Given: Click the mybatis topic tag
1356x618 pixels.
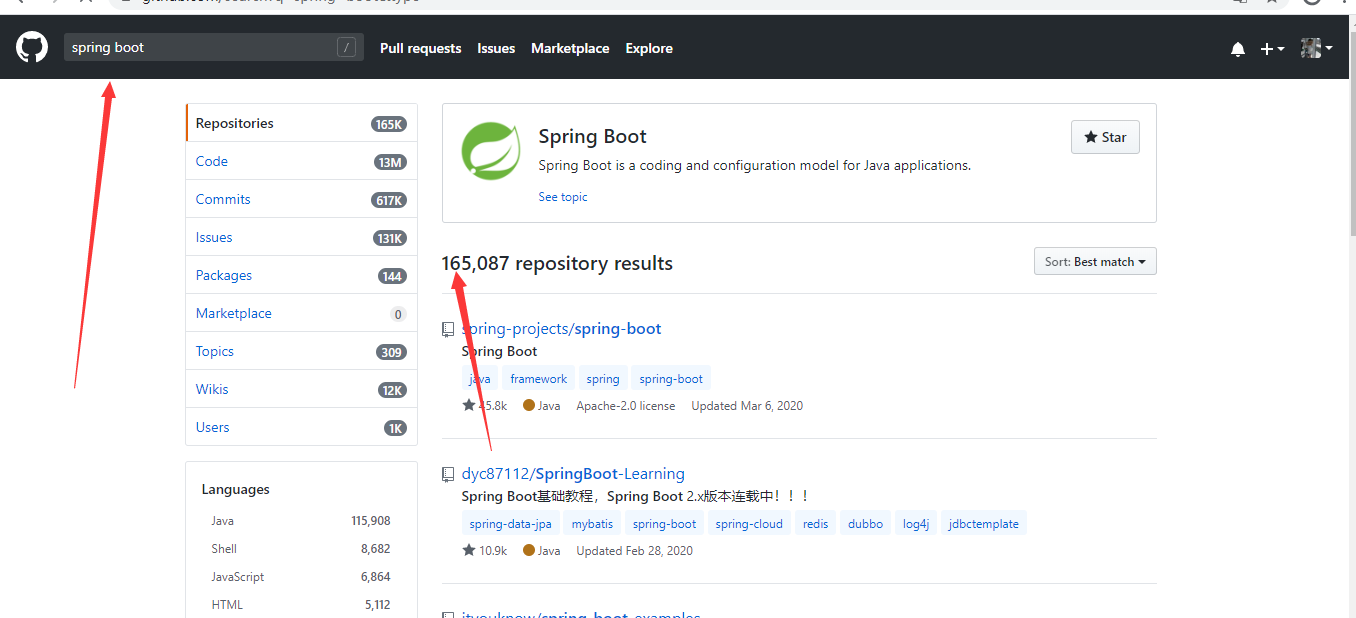Looking at the screenshot, I should tap(592, 524).
